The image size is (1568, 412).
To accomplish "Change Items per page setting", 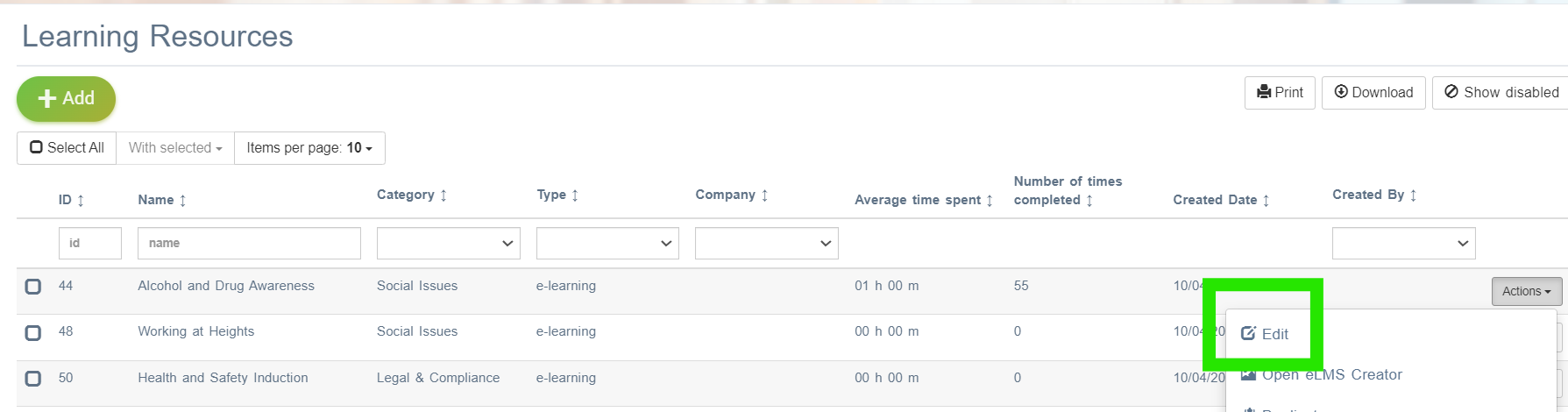I will (x=309, y=148).
